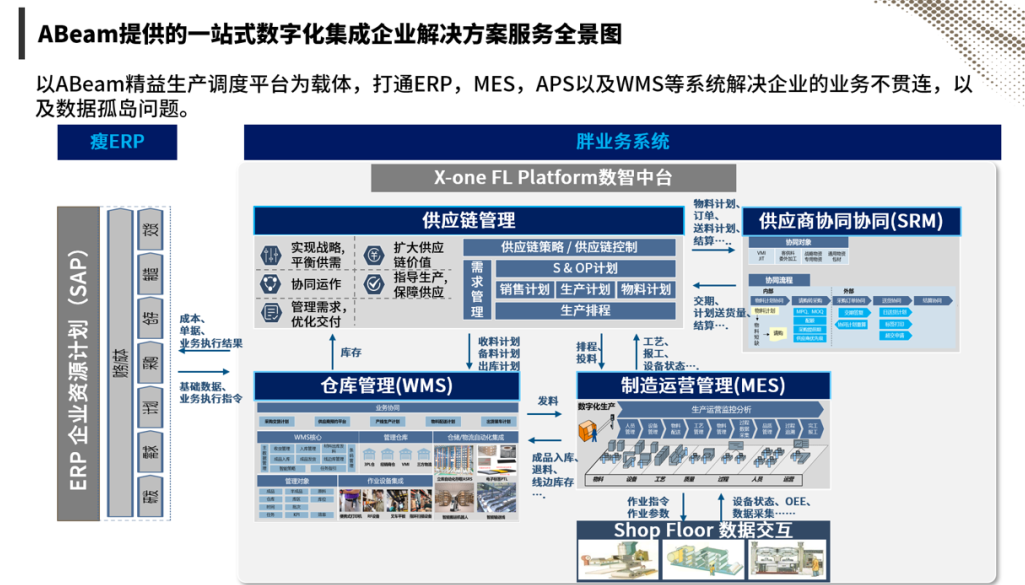The height and width of the screenshot is (585, 1025).
Task: Click the 排程、投料 arrow label
Action: [x=586, y=352]
